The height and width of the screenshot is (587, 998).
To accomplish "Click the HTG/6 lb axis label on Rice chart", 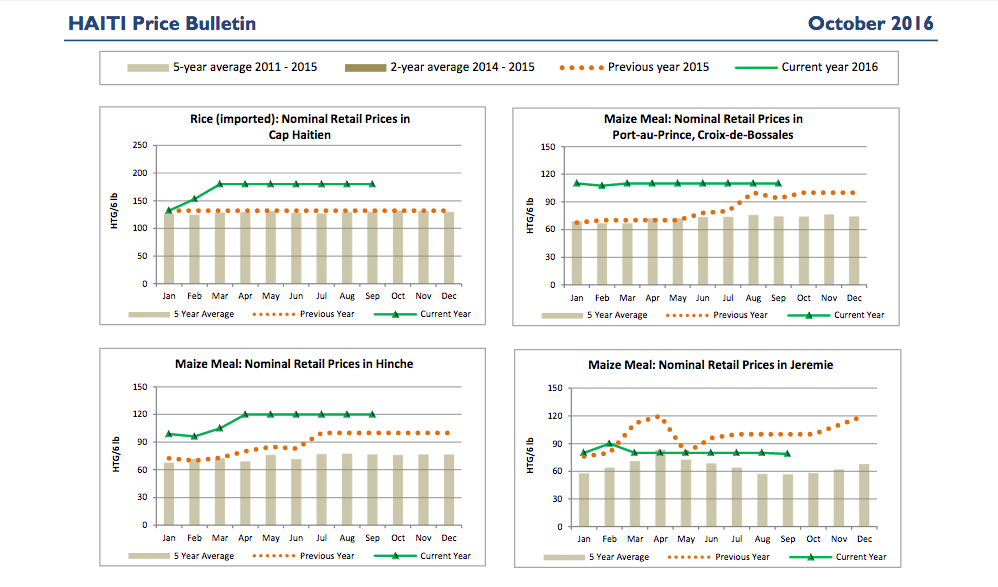I will tap(116, 215).
